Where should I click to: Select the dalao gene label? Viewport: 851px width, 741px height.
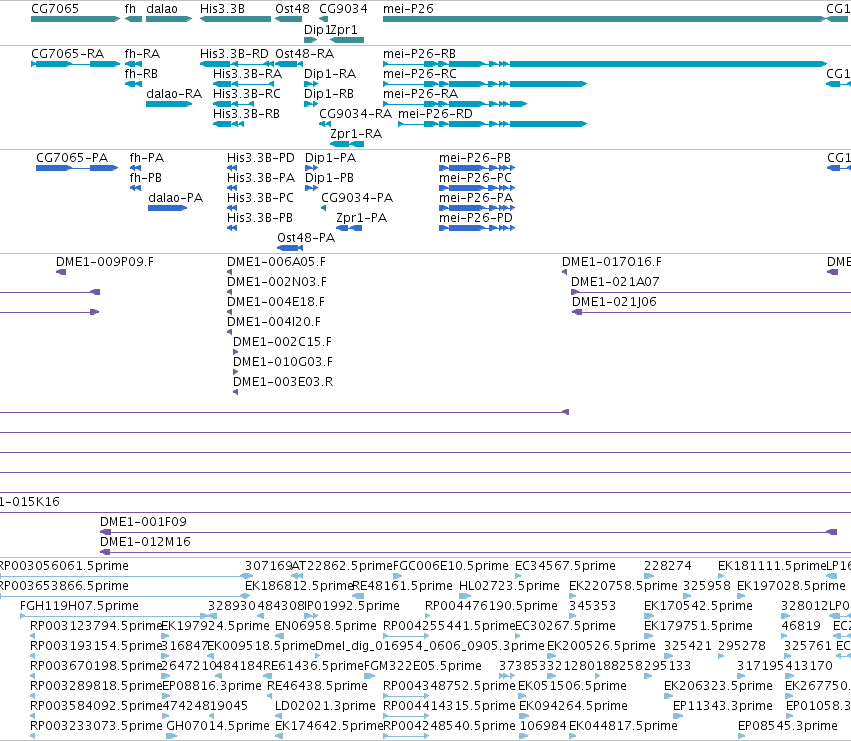(x=162, y=9)
